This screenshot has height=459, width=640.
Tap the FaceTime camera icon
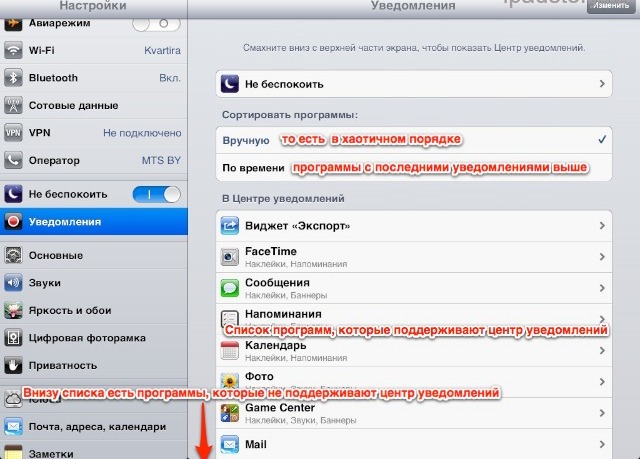pyautogui.click(x=230, y=257)
